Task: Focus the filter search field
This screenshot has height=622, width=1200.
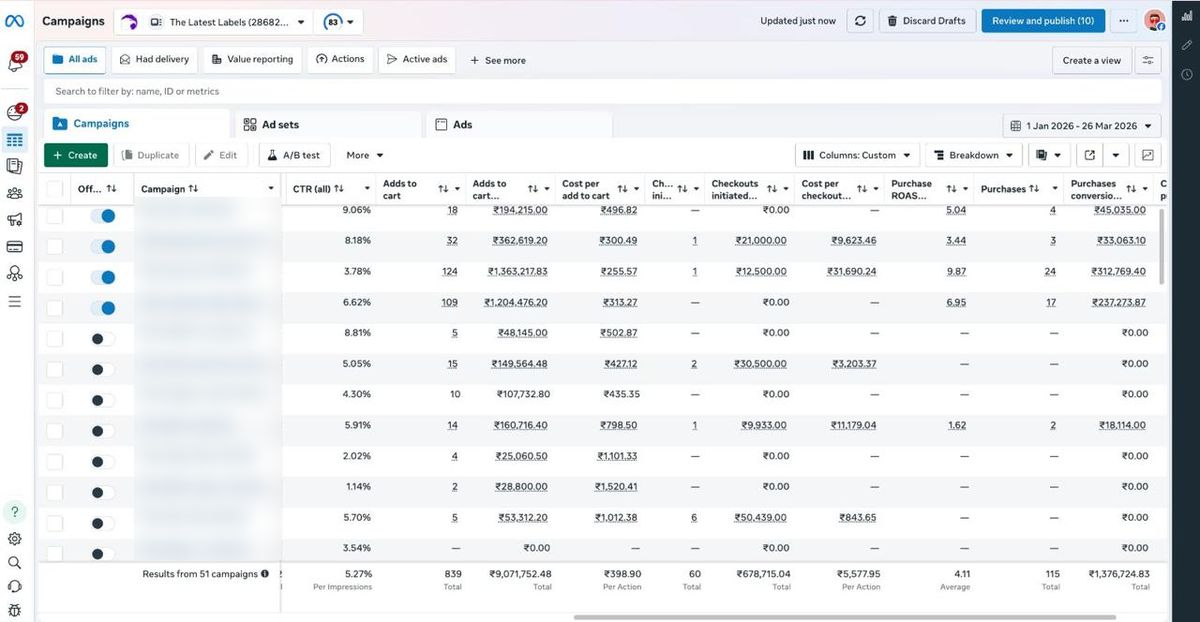Action: [603, 91]
